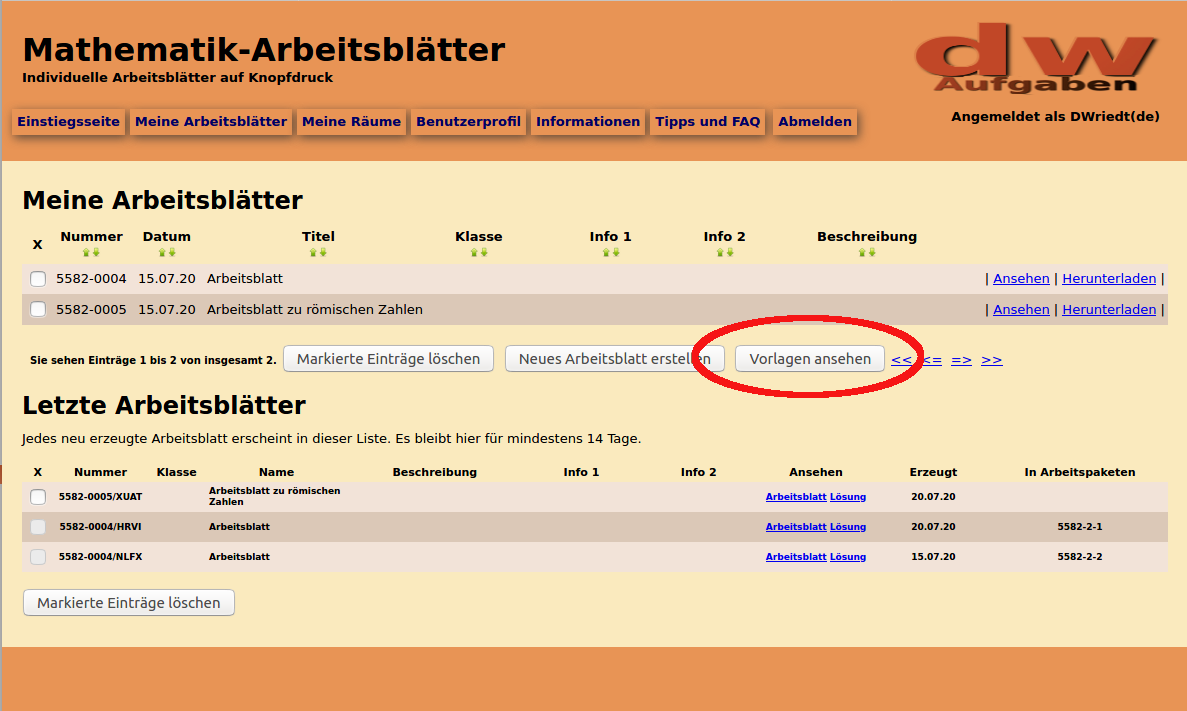1187x711 pixels.
Task: Sort Info 2 column descending with down arrow
Action: [x=730, y=252]
